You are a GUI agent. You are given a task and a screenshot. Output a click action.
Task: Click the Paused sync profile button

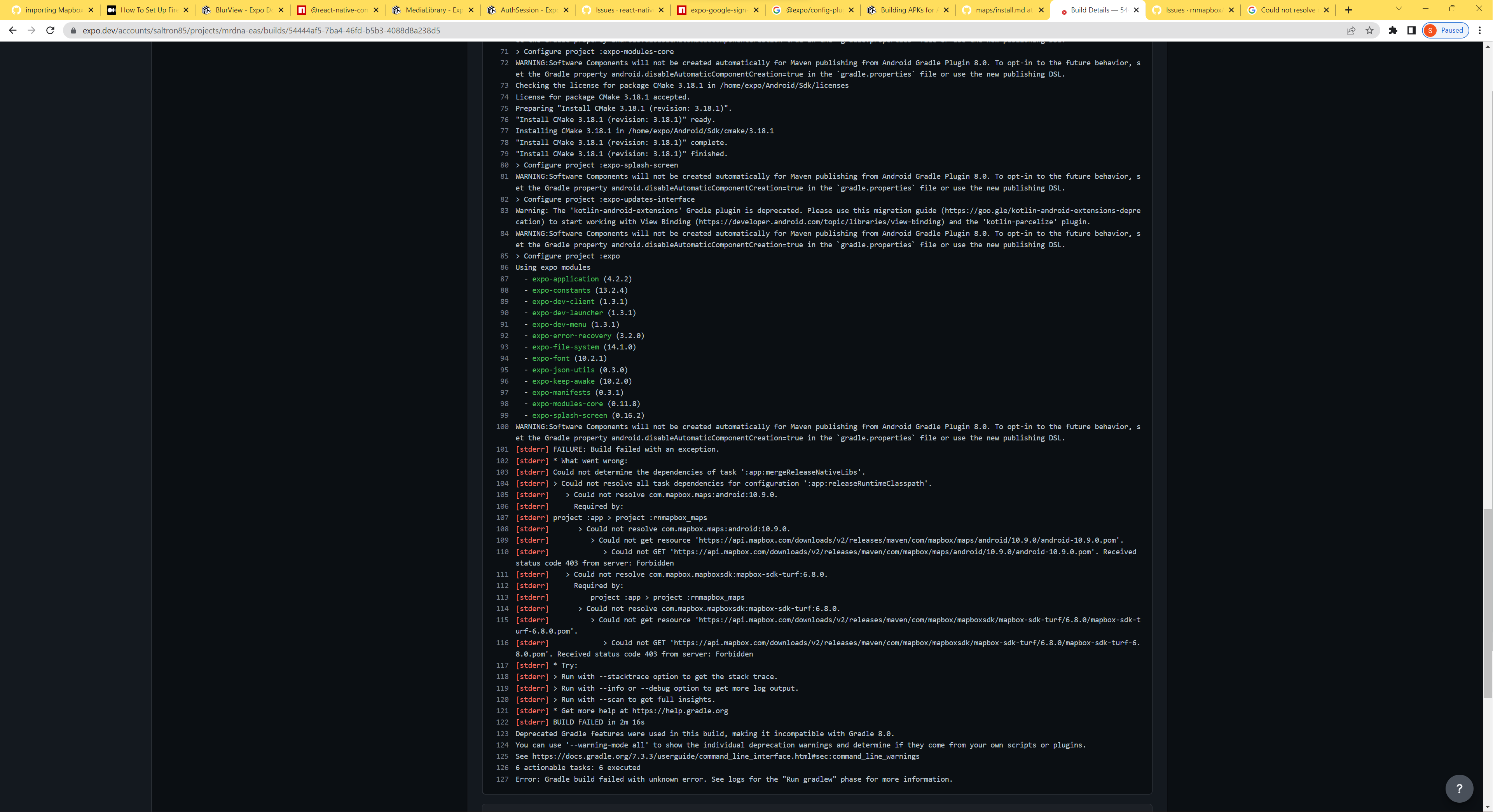pos(1447,30)
